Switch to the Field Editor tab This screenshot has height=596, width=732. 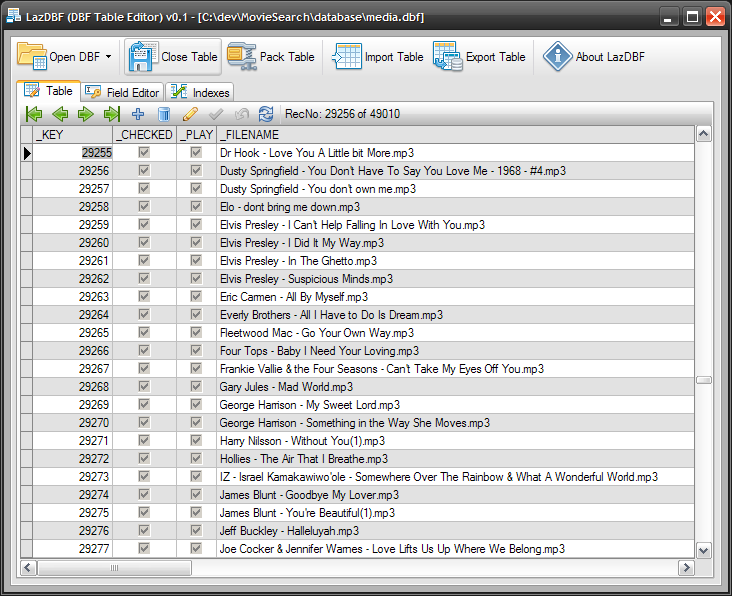pos(122,92)
